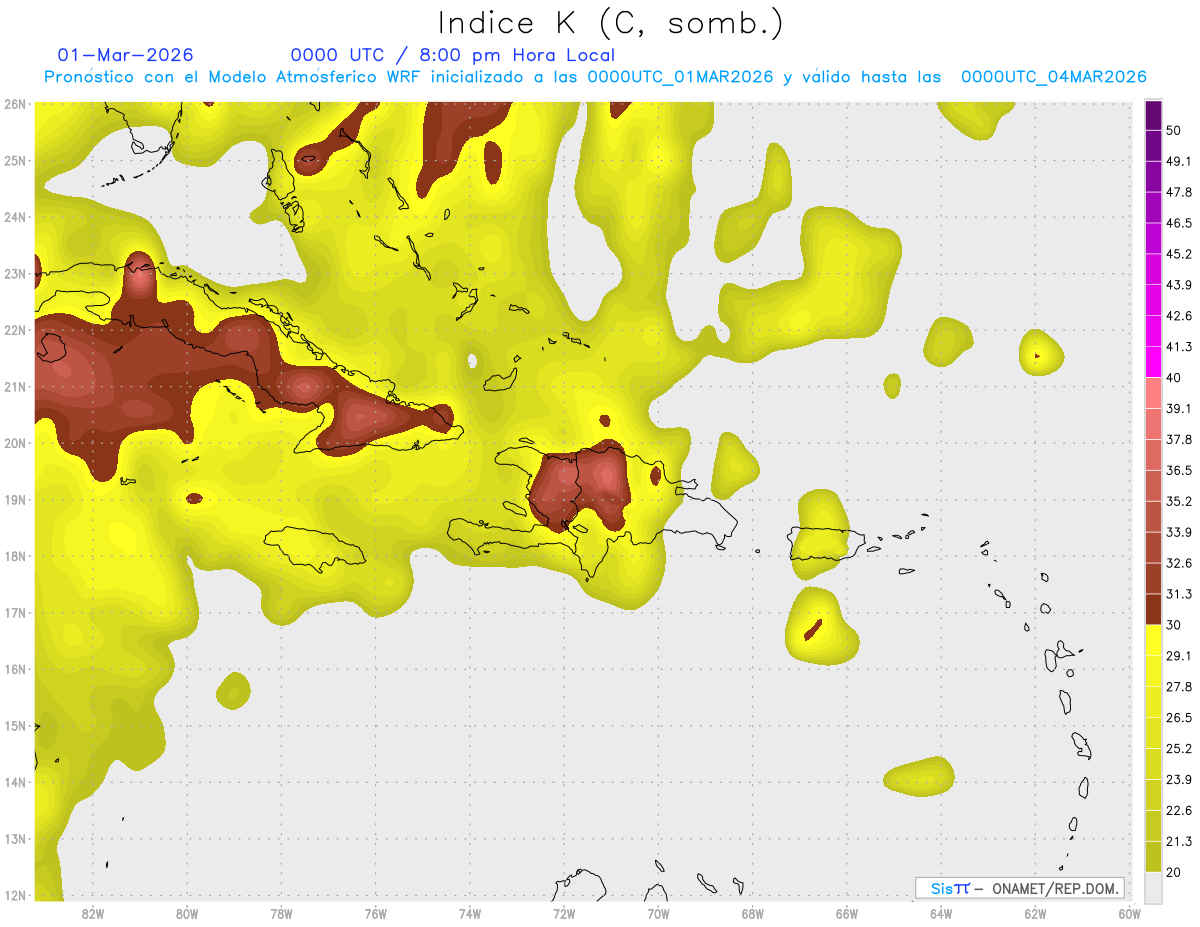Click colorbar value "29.1"
The height and width of the screenshot is (927, 1200).
tap(1179, 656)
